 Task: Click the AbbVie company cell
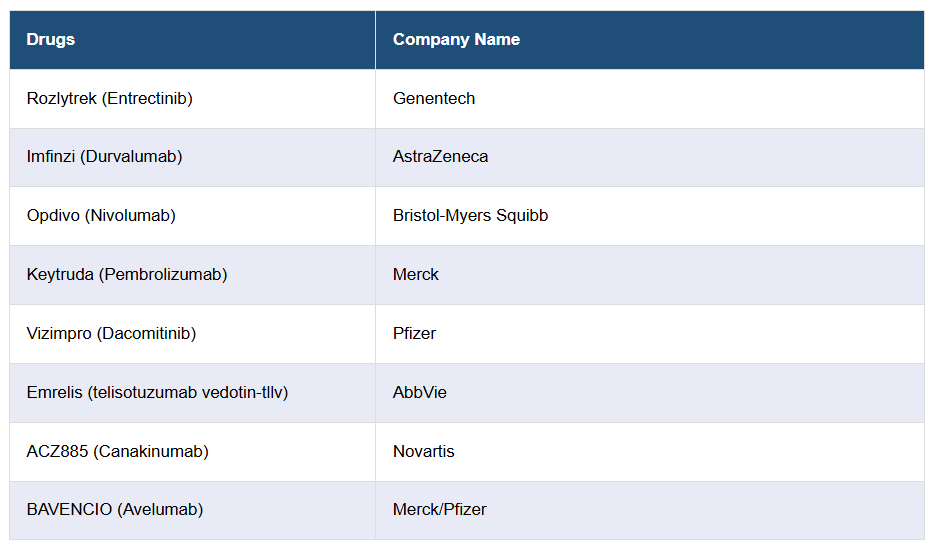[x=420, y=392]
